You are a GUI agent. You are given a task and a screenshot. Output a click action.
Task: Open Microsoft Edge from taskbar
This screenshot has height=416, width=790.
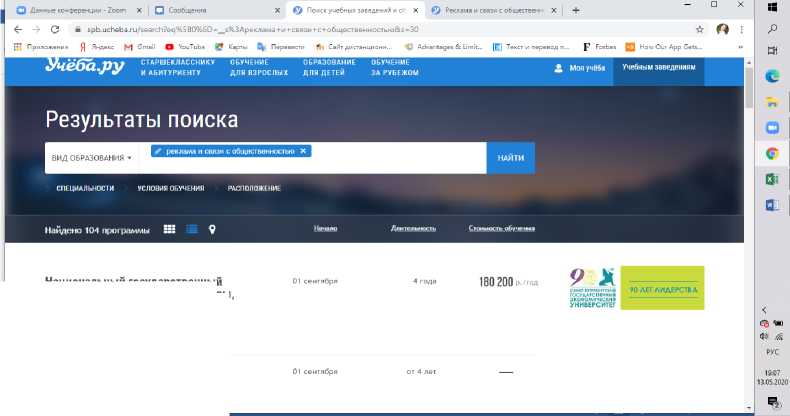[772, 76]
